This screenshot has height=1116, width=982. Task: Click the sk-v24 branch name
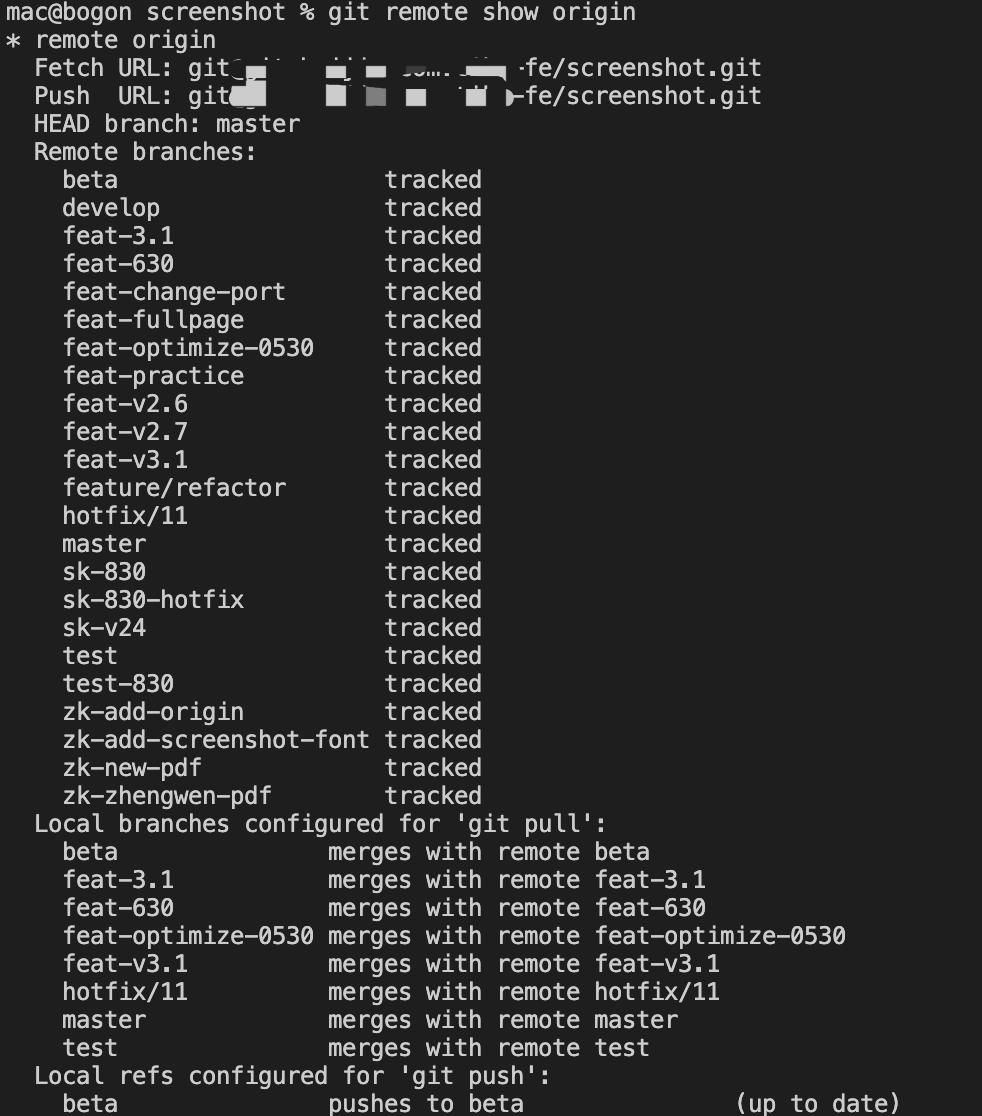(x=104, y=628)
